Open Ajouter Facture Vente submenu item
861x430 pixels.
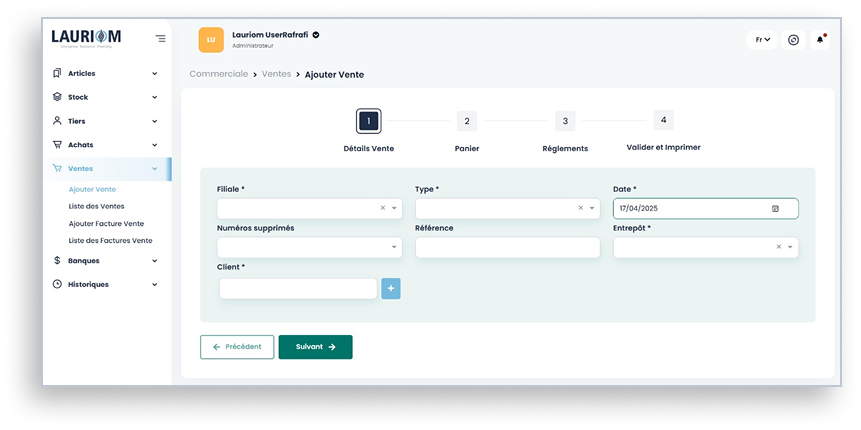(107, 224)
